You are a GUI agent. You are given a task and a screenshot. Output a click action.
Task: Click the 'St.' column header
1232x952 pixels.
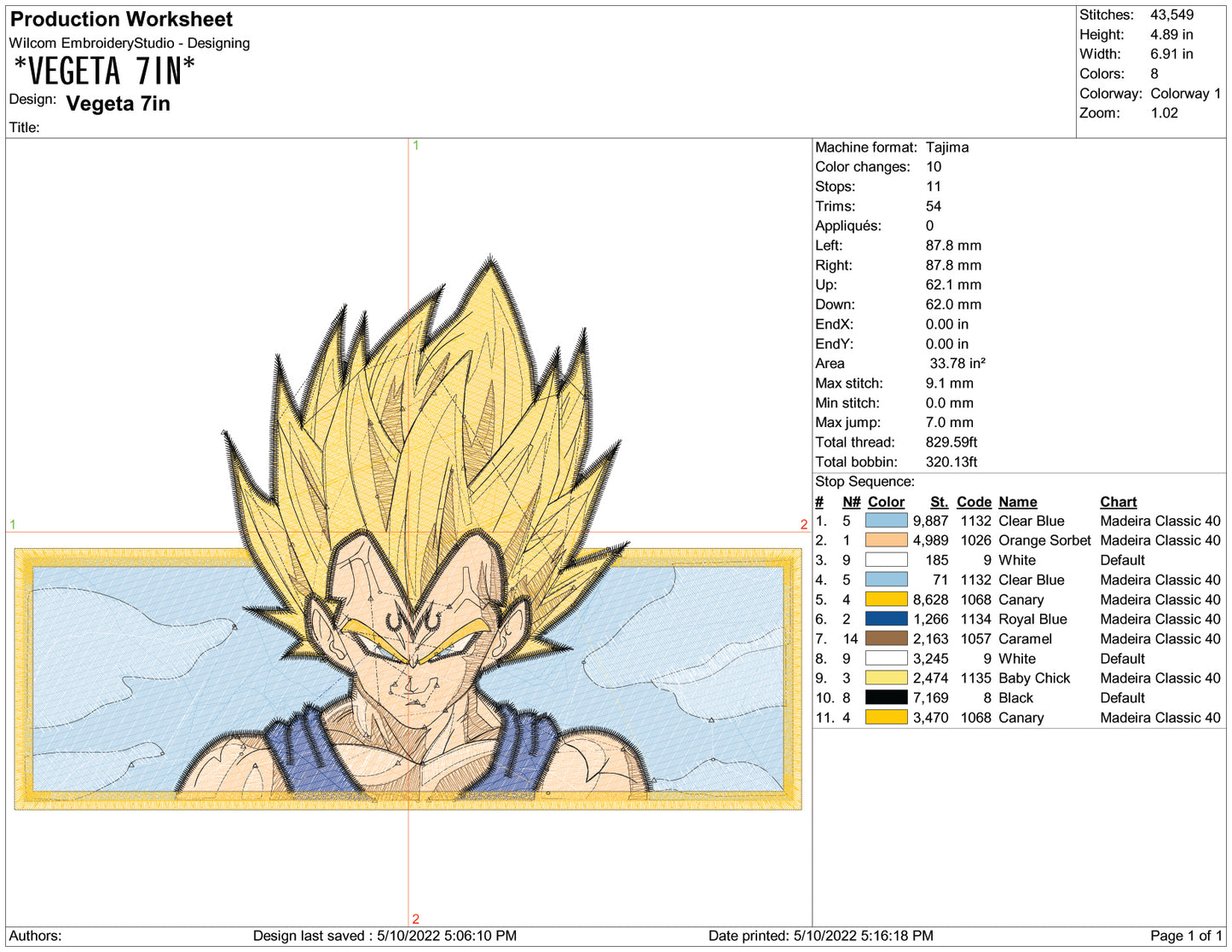[939, 502]
